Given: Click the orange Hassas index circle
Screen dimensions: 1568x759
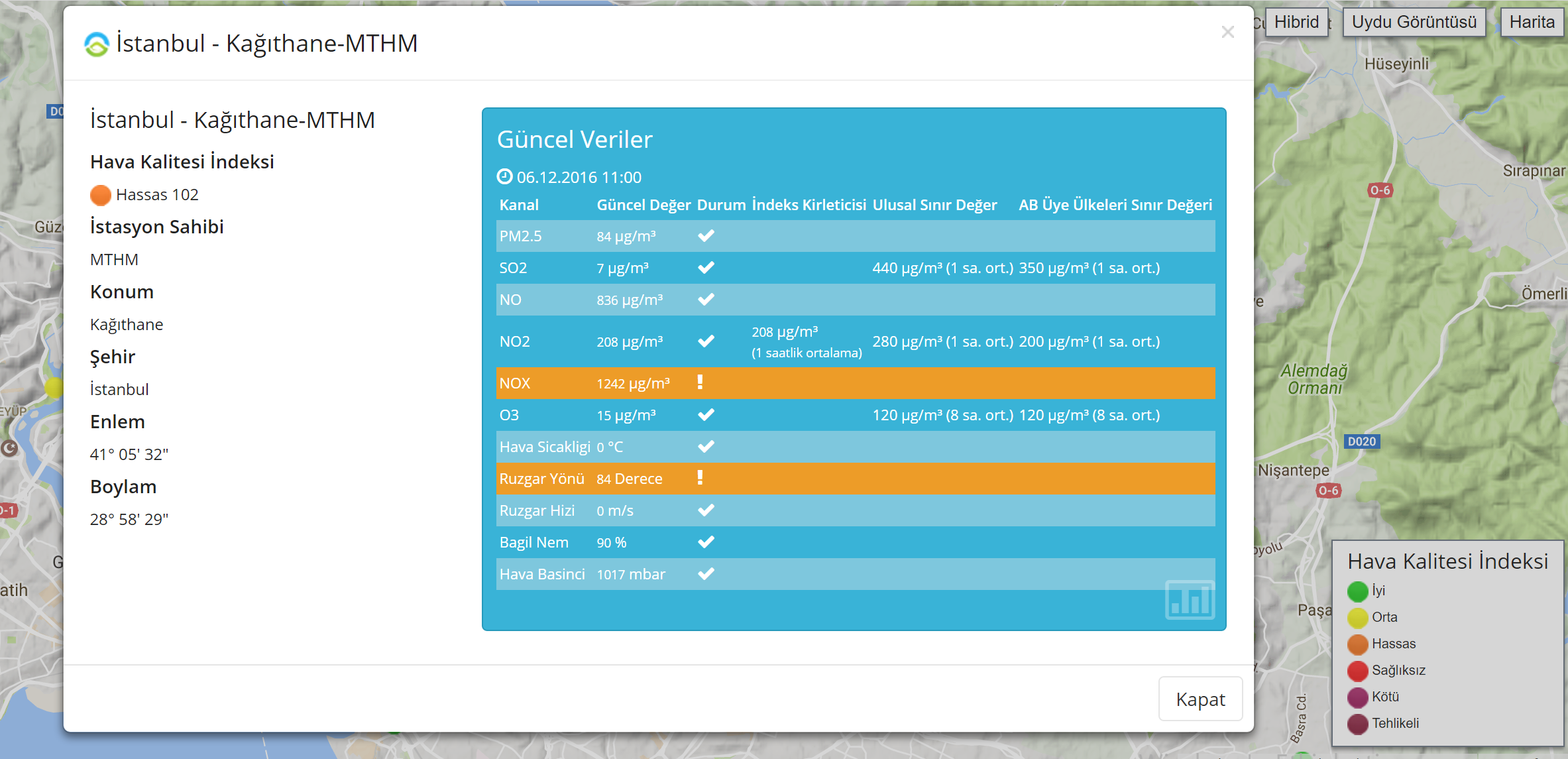Looking at the screenshot, I should 100,195.
